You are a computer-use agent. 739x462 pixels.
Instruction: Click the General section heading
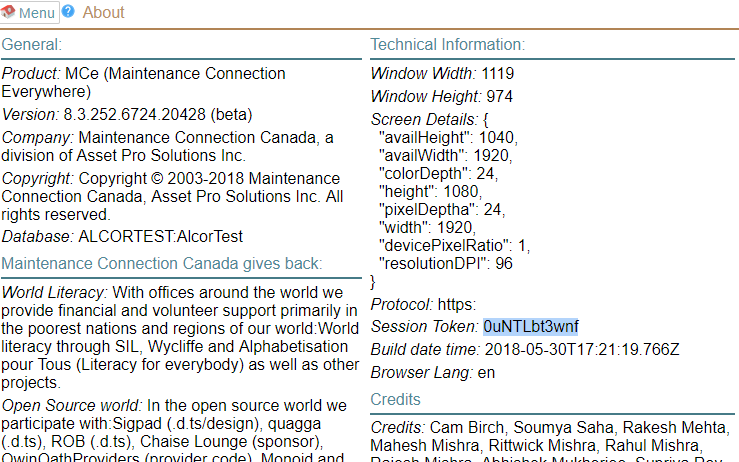(x=32, y=45)
